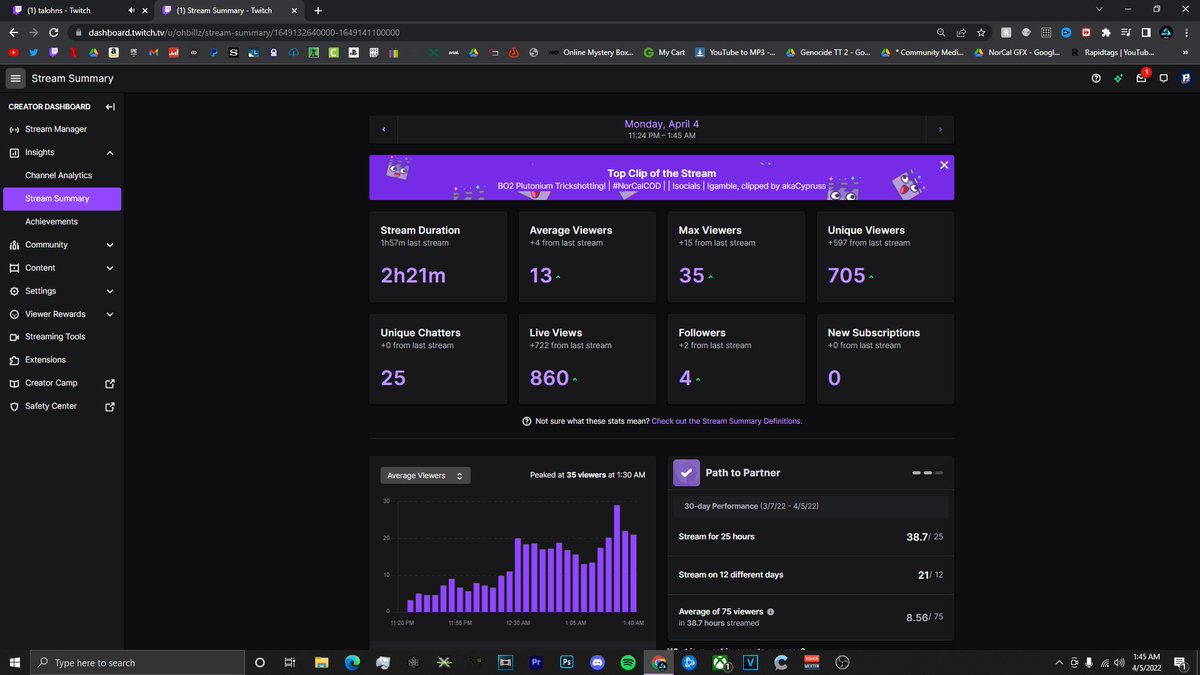Open Channel Analytics page

[x=60, y=176]
